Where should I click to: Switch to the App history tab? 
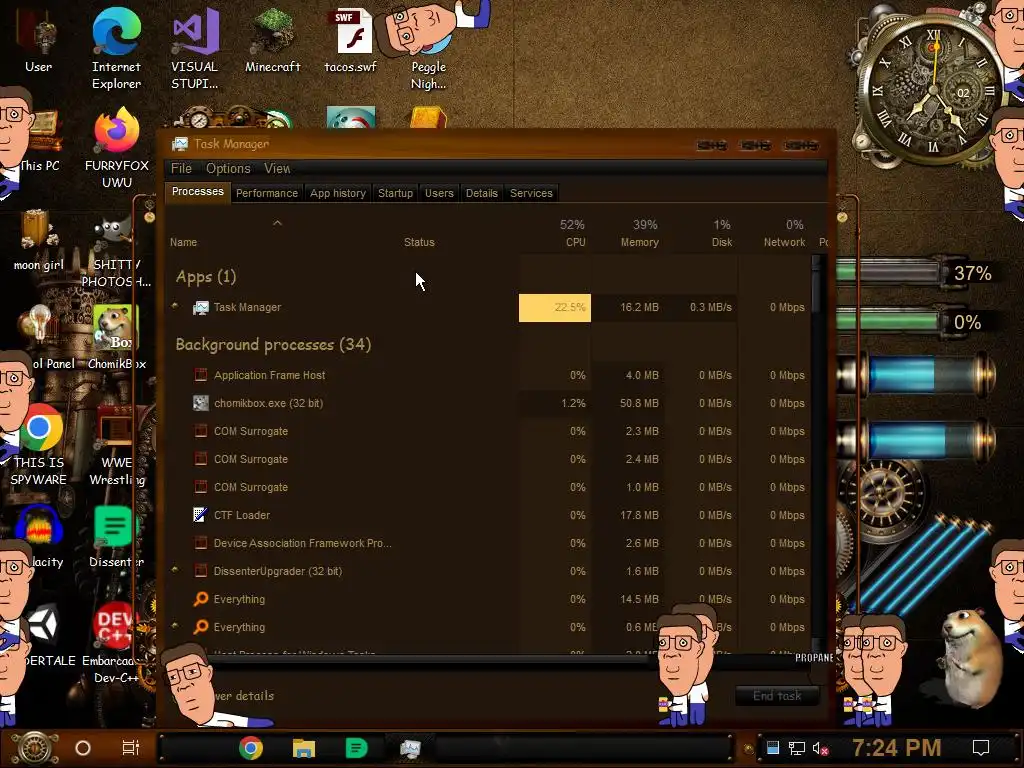(x=338, y=193)
